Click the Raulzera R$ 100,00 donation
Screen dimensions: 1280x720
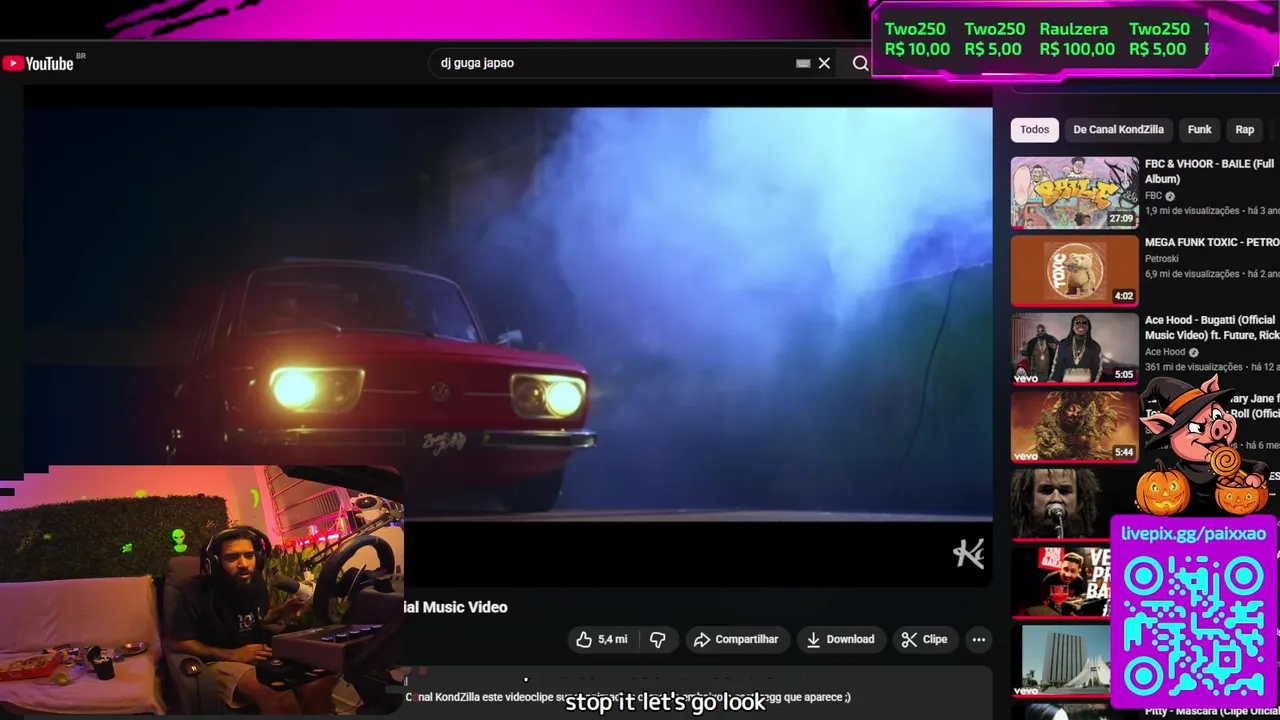click(1076, 39)
